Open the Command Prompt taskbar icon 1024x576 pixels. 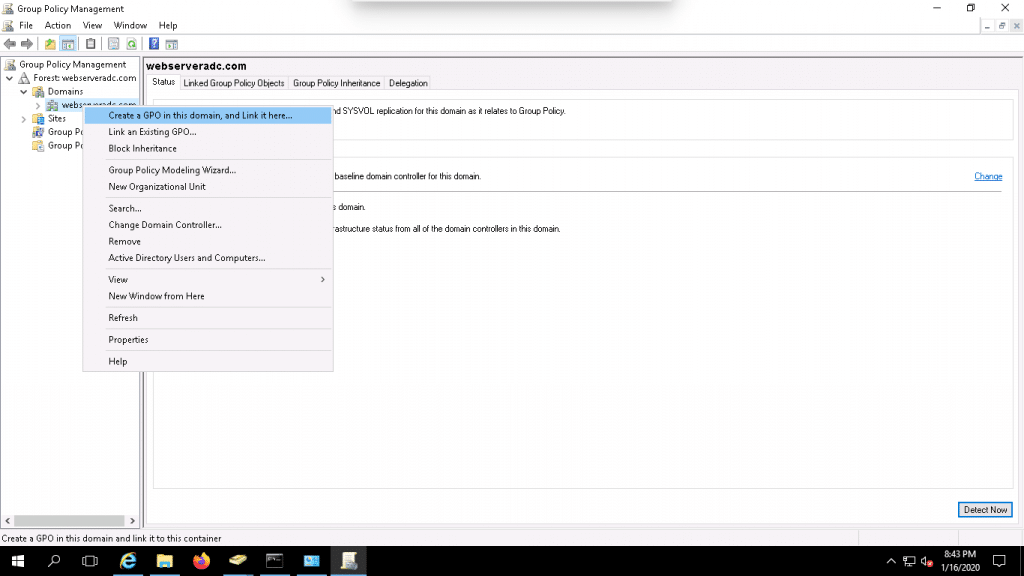click(x=274, y=561)
